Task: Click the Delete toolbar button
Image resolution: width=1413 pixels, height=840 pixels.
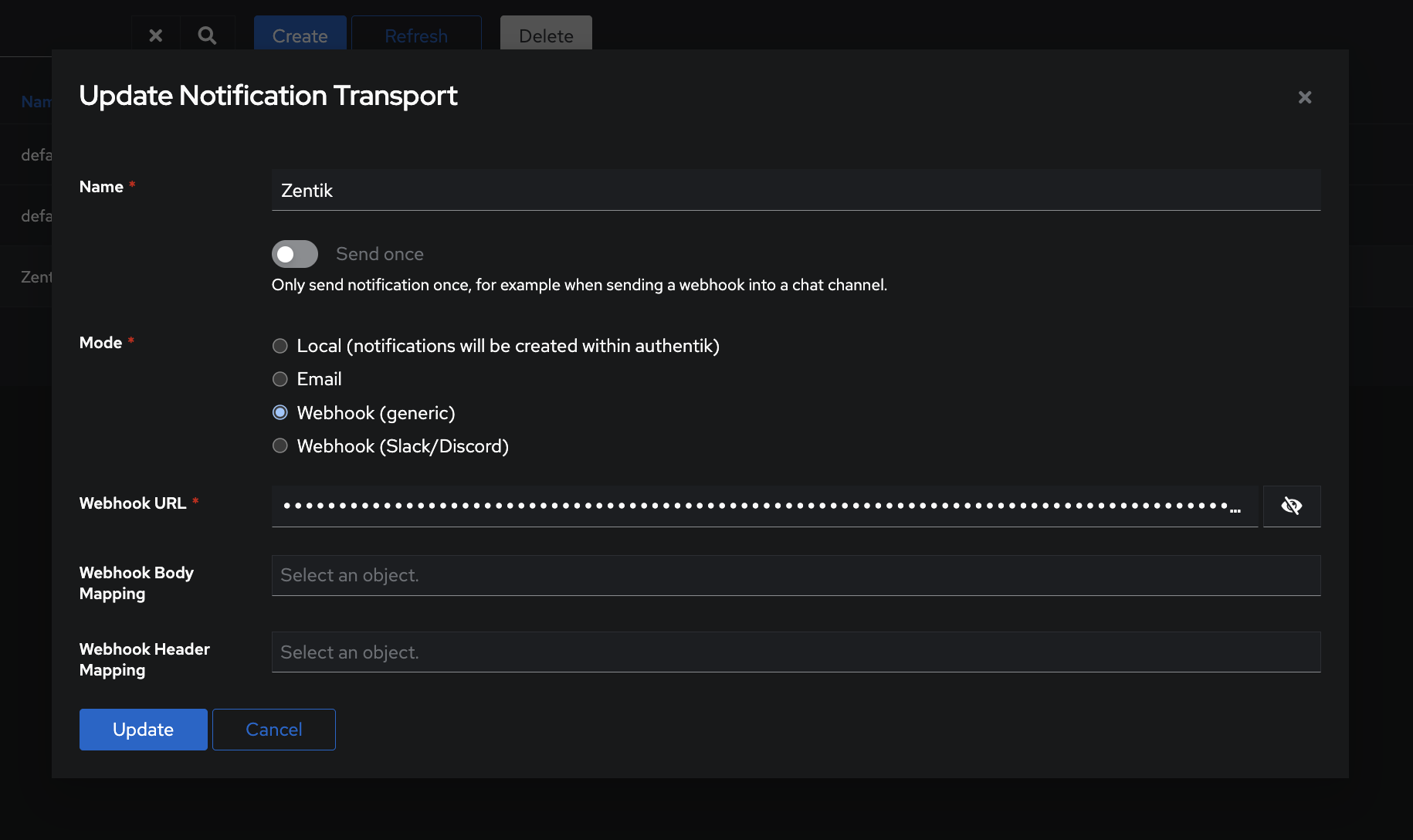Action: pyautogui.click(x=546, y=36)
